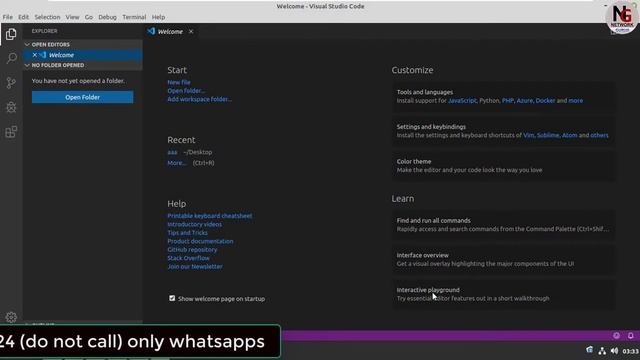Toggle Show welcome page on startup
This screenshot has width=640, height=360.
tap(172, 298)
